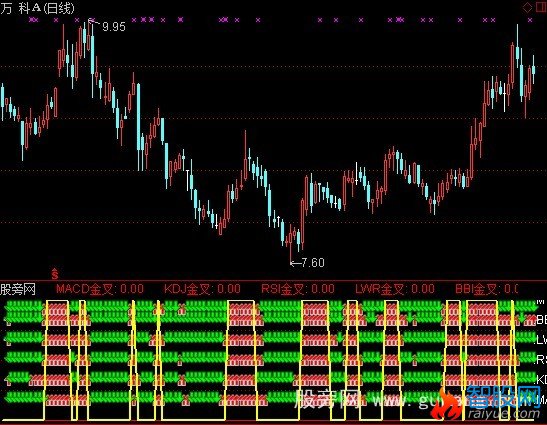Select the RSI金叉 value readout
Viewport: 547px width, 425px height.
point(298,289)
